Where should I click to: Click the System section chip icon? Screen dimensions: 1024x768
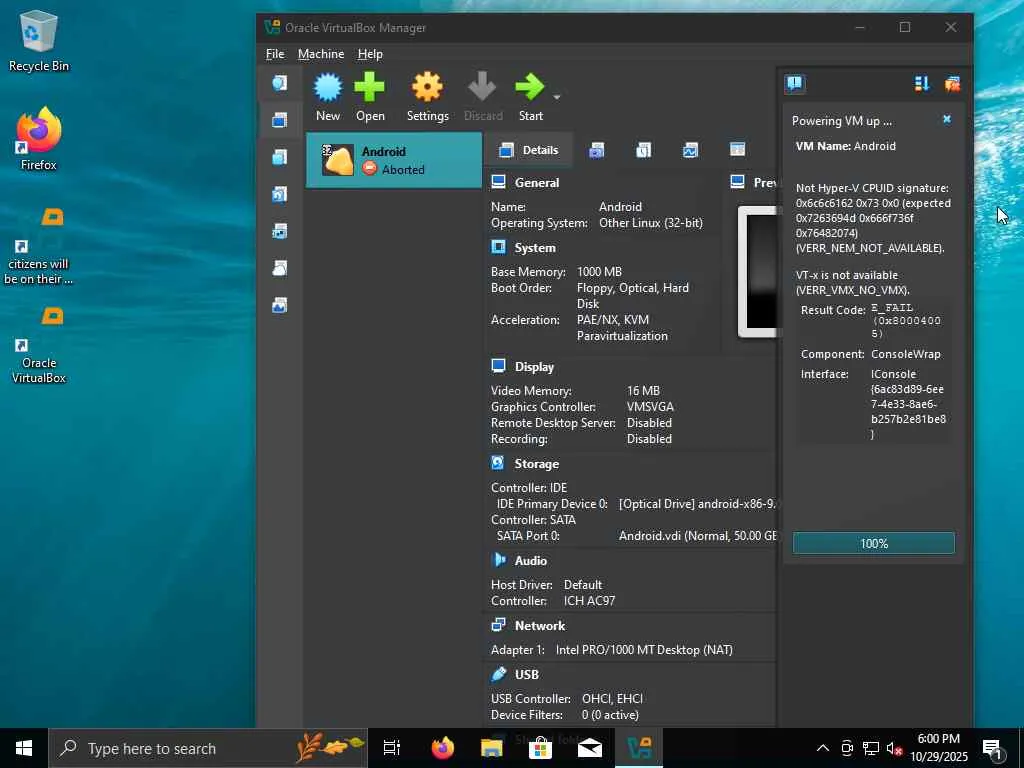coord(498,247)
